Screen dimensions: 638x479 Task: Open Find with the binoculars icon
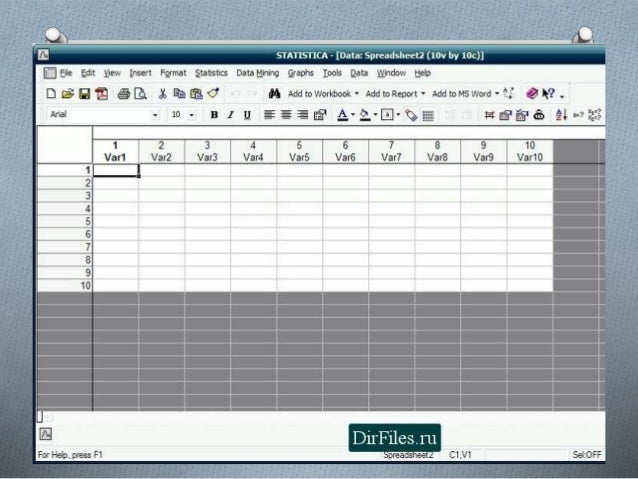274,94
